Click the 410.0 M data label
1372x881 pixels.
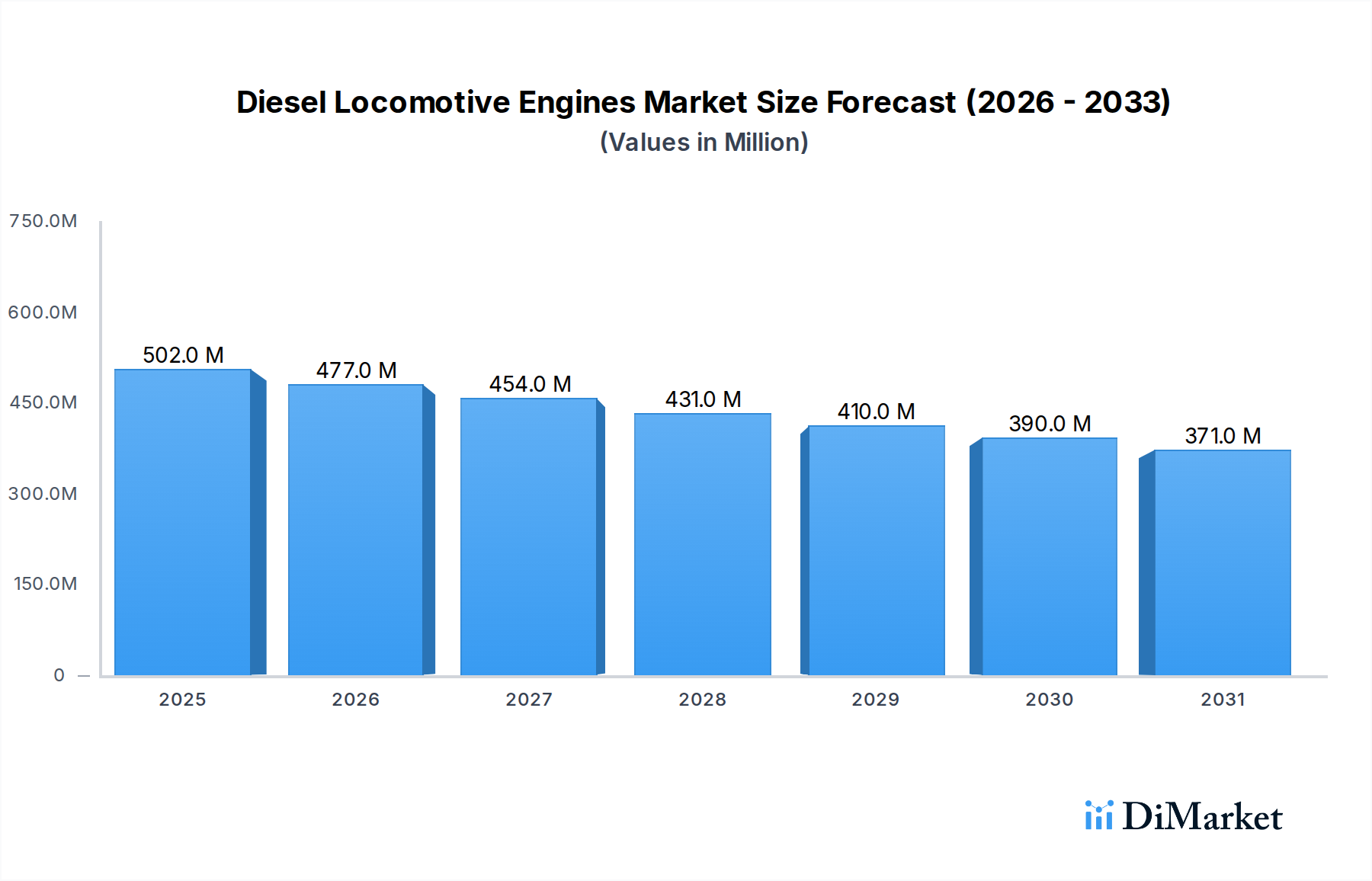pyautogui.click(x=877, y=412)
